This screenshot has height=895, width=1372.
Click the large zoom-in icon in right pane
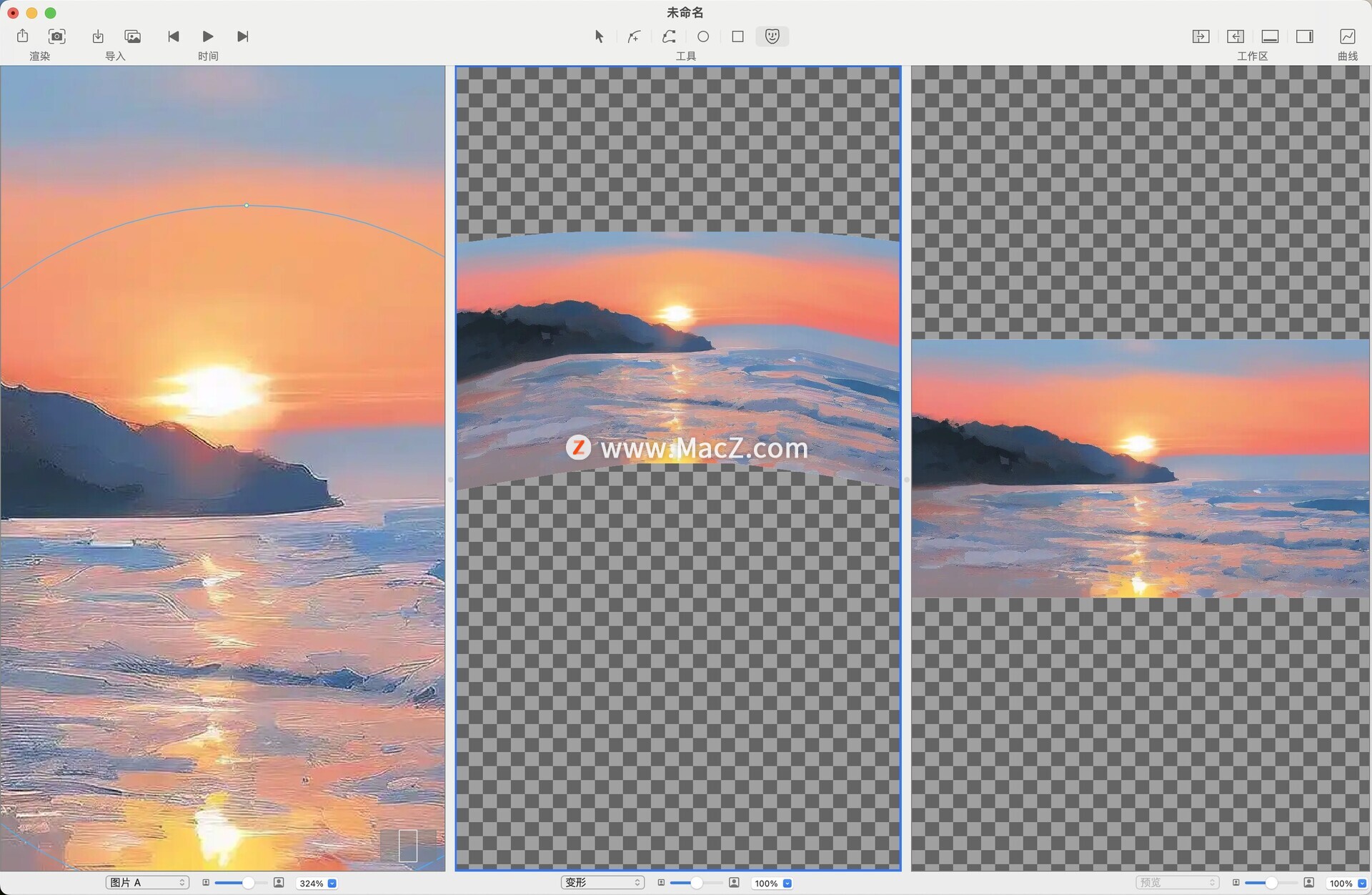coord(1309,883)
